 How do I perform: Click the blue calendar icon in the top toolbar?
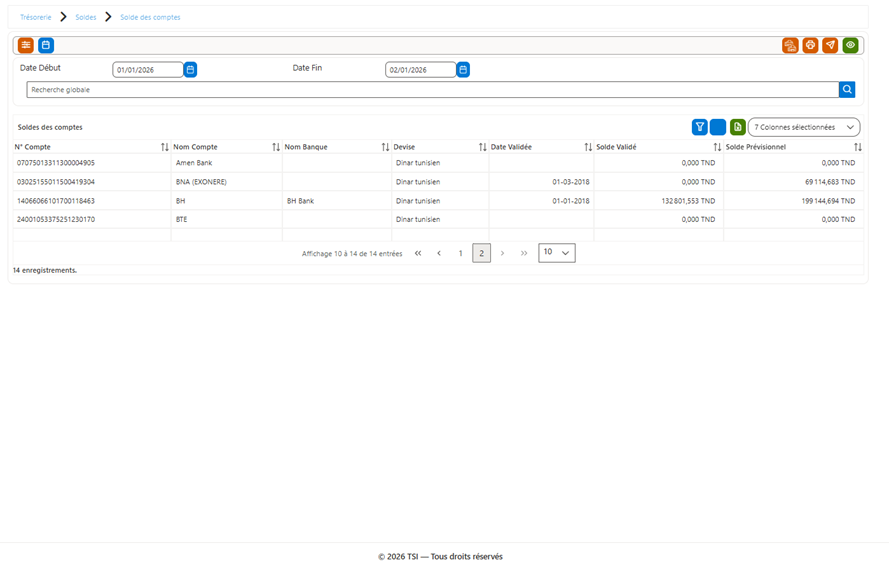pos(46,45)
